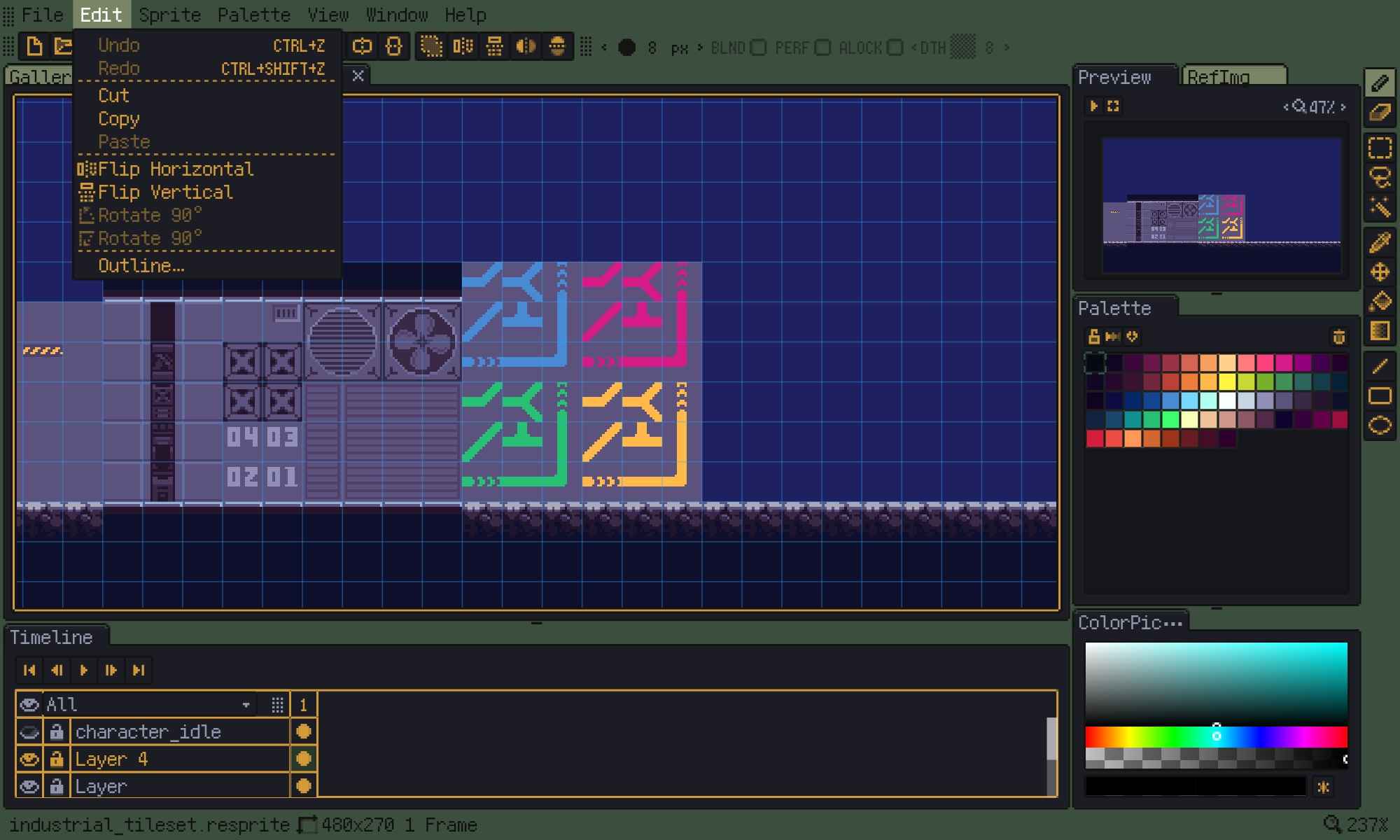Select the Eyedropper color picker tool
The width and height of the screenshot is (1400, 840).
click(1380, 243)
